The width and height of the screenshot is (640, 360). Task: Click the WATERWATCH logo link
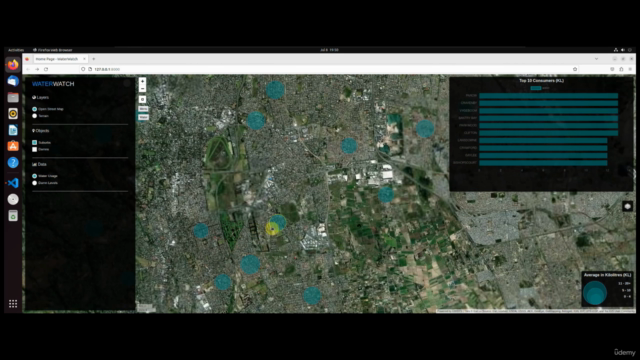coord(53,84)
